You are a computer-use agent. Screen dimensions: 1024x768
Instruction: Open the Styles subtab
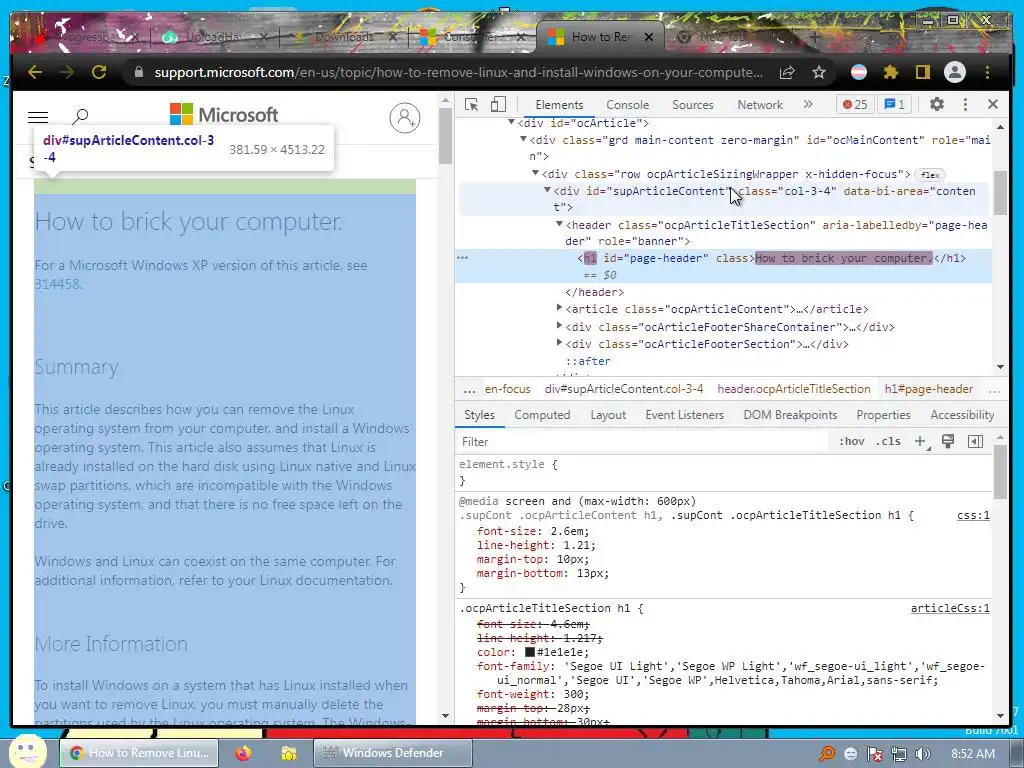(479, 415)
